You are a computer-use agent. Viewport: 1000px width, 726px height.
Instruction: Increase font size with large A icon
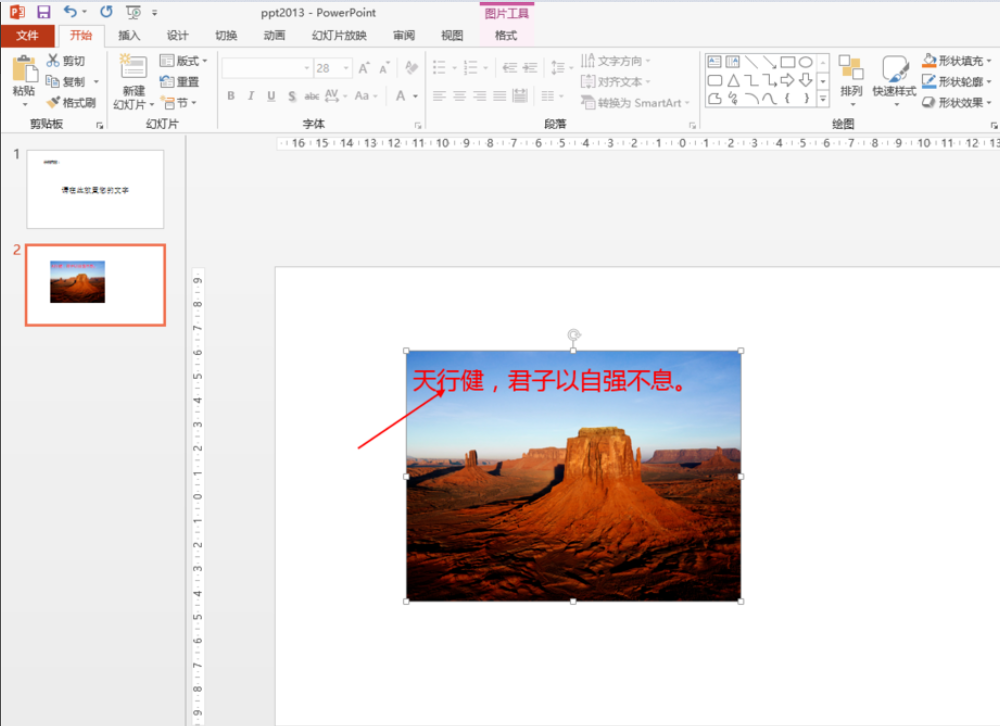(x=364, y=68)
